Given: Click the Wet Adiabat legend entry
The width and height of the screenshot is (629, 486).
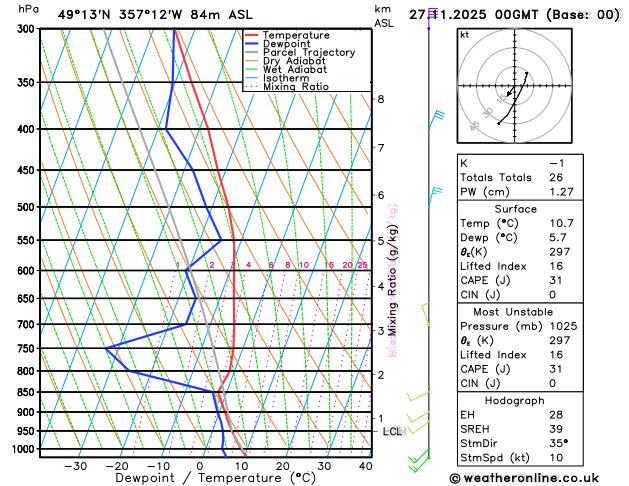Looking at the screenshot, I should pyautogui.click(x=286, y=69).
